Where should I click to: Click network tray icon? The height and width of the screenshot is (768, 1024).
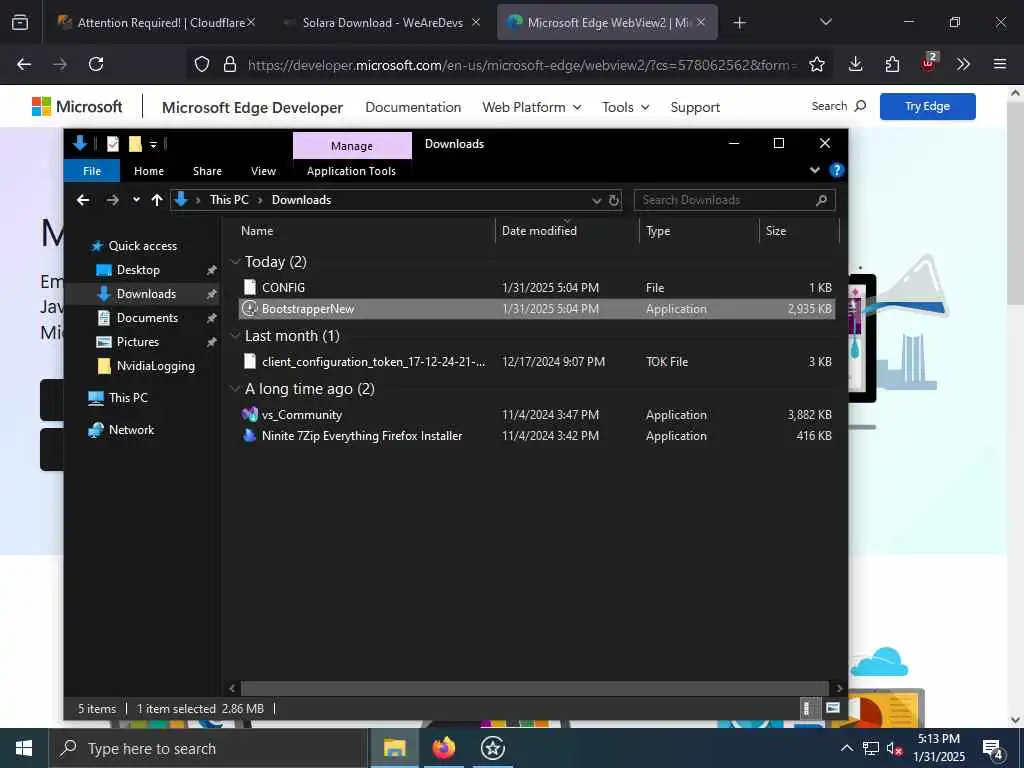pos(871,749)
